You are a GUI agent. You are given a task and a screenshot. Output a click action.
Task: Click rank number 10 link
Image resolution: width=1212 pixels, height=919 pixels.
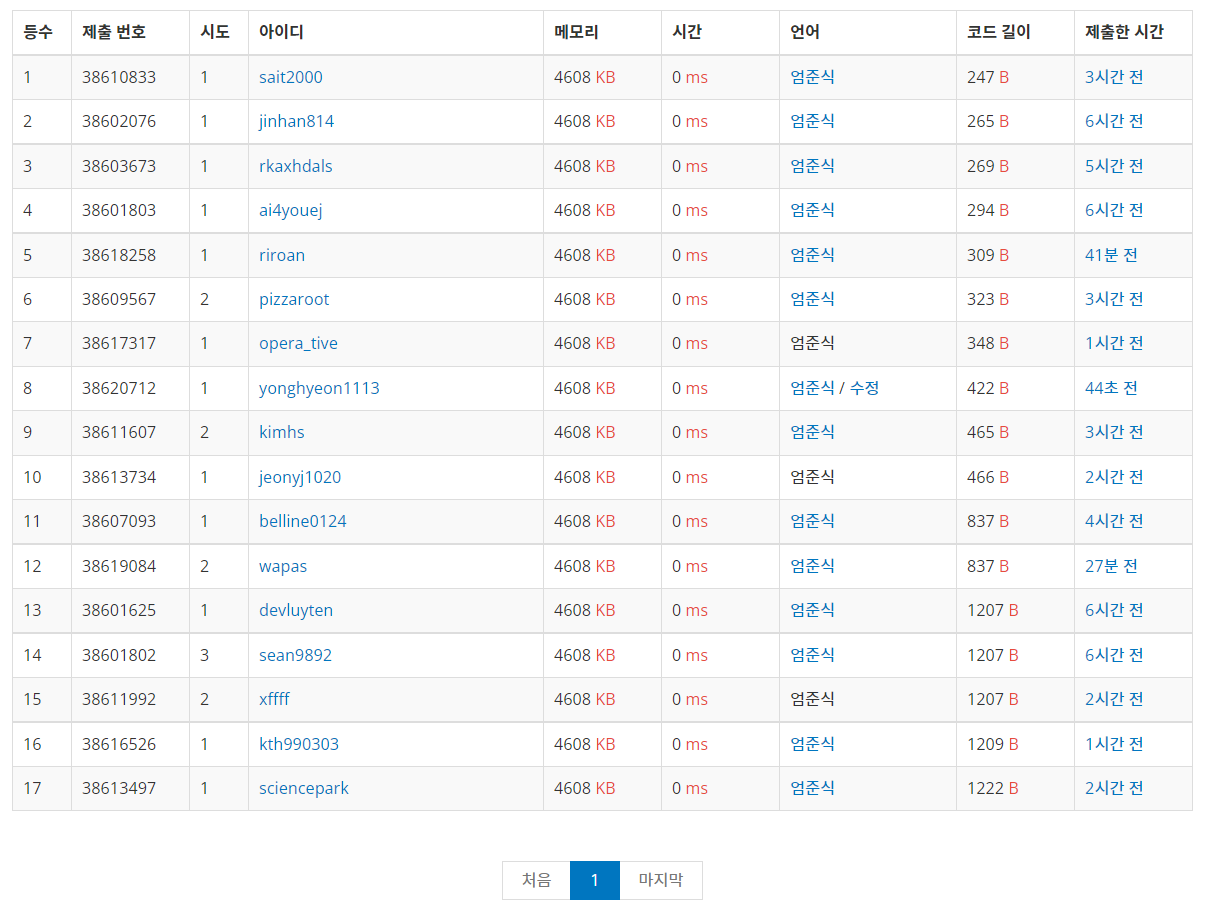tap(32, 477)
